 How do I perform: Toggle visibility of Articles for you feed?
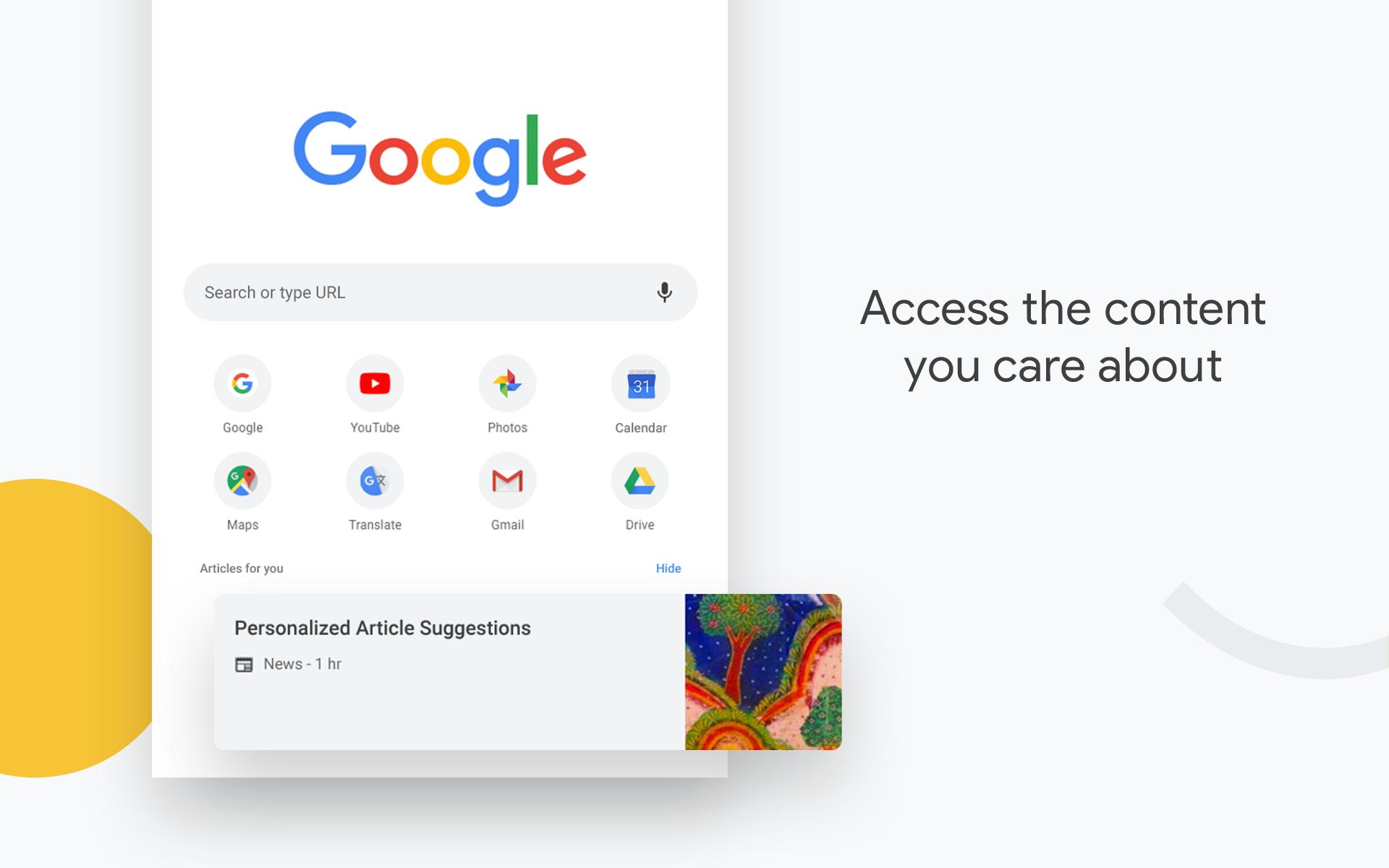tap(669, 568)
